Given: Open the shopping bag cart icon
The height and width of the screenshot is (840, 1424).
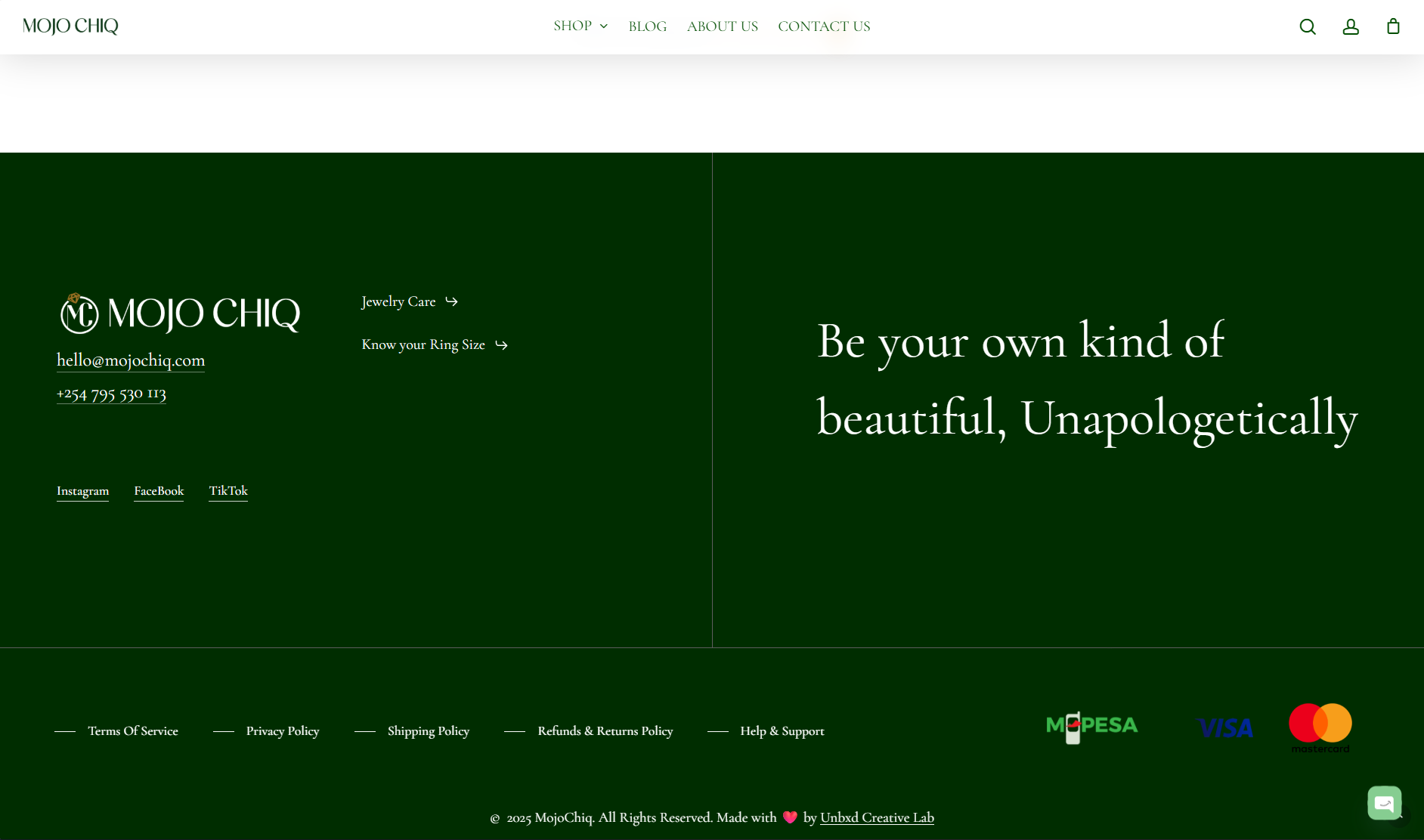Looking at the screenshot, I should point(1393,27).
